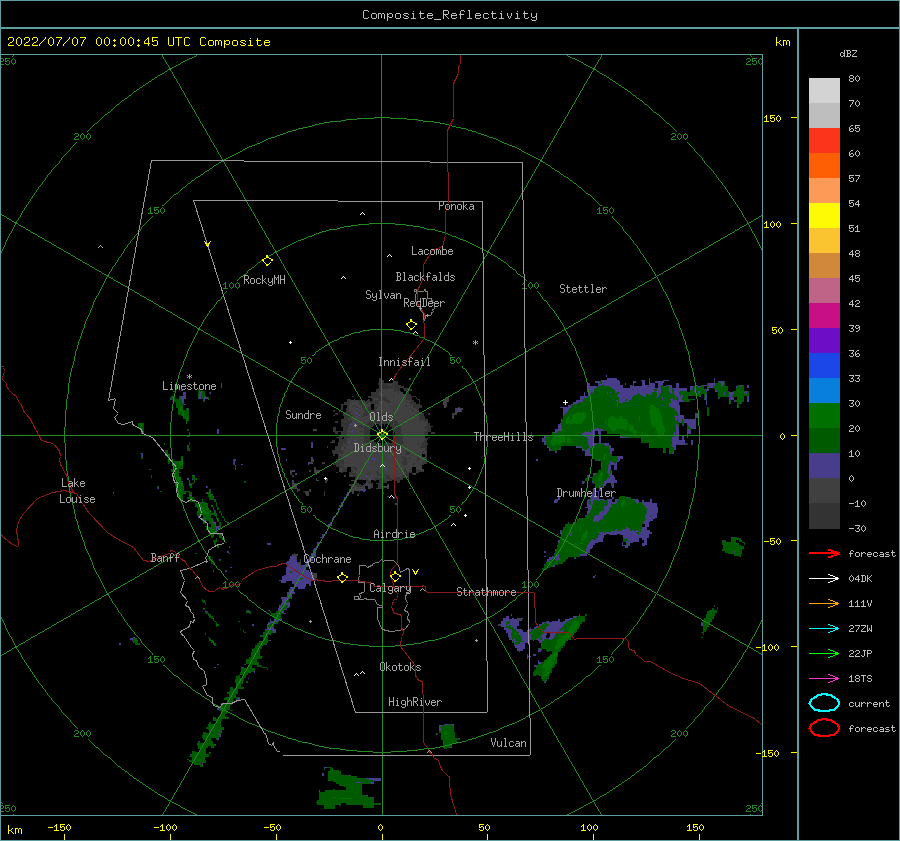This screenshot has height=841, width=900.
Task: Pick the bright green 30 dBZ swatch
Action: (824, 415)
